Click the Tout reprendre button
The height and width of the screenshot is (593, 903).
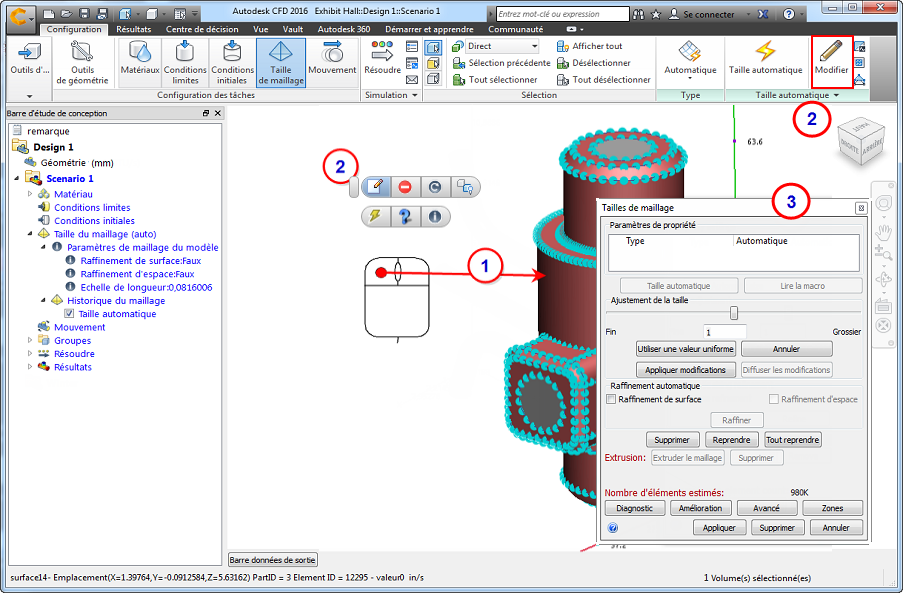tap(792, 440)
